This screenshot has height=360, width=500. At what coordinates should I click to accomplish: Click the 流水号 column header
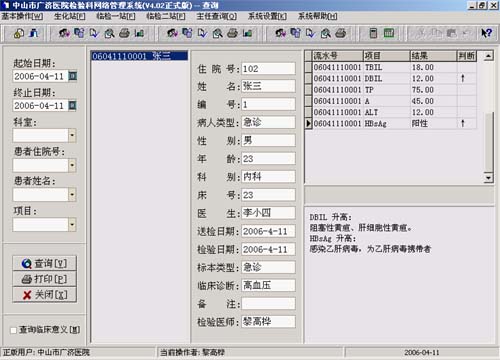click(337, 56)
